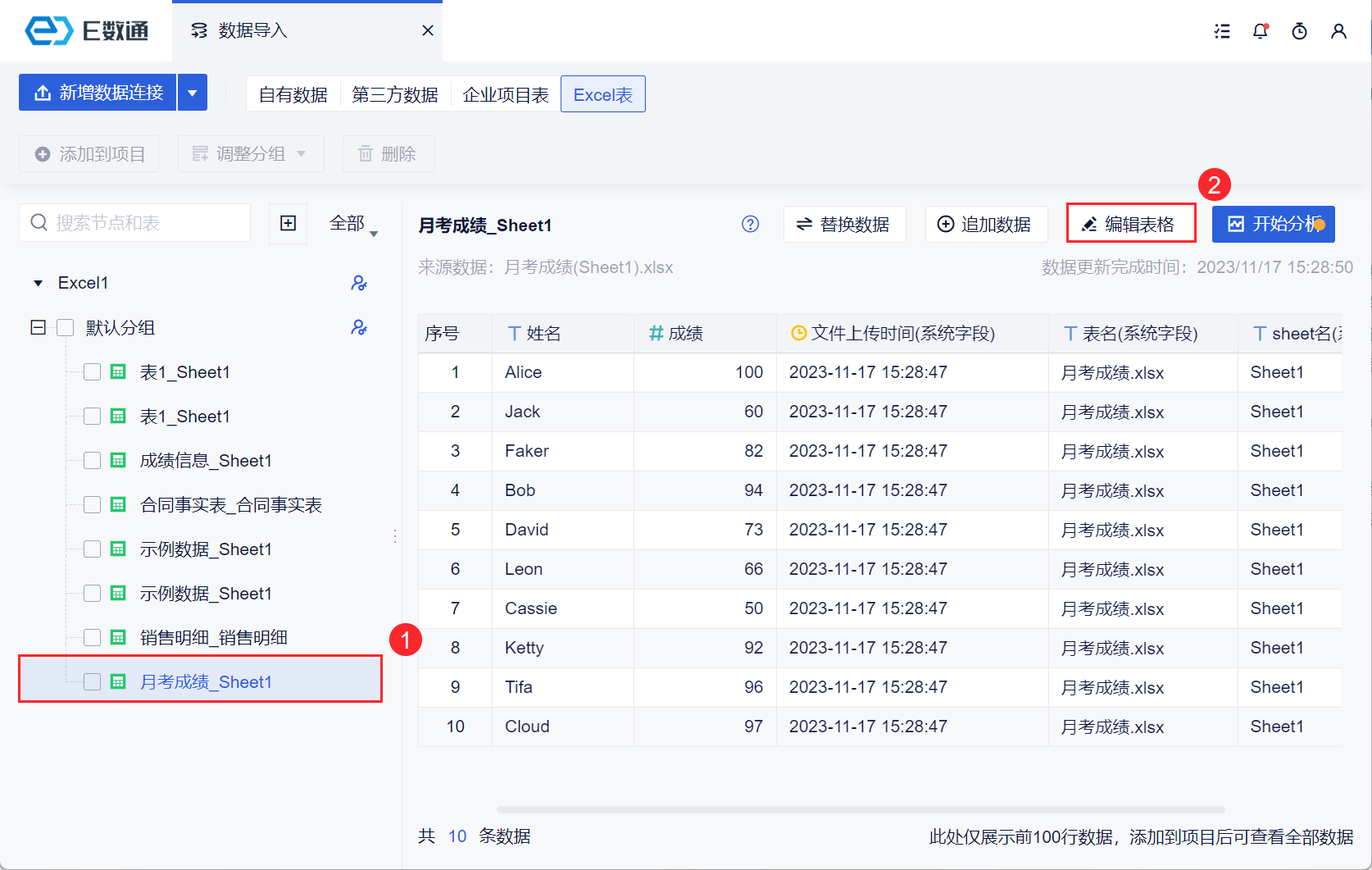Image resolution: width=1372 pixels, height=870 pixels.
Task: Click the 追加数据 button
Action: [x=987, y=225]
